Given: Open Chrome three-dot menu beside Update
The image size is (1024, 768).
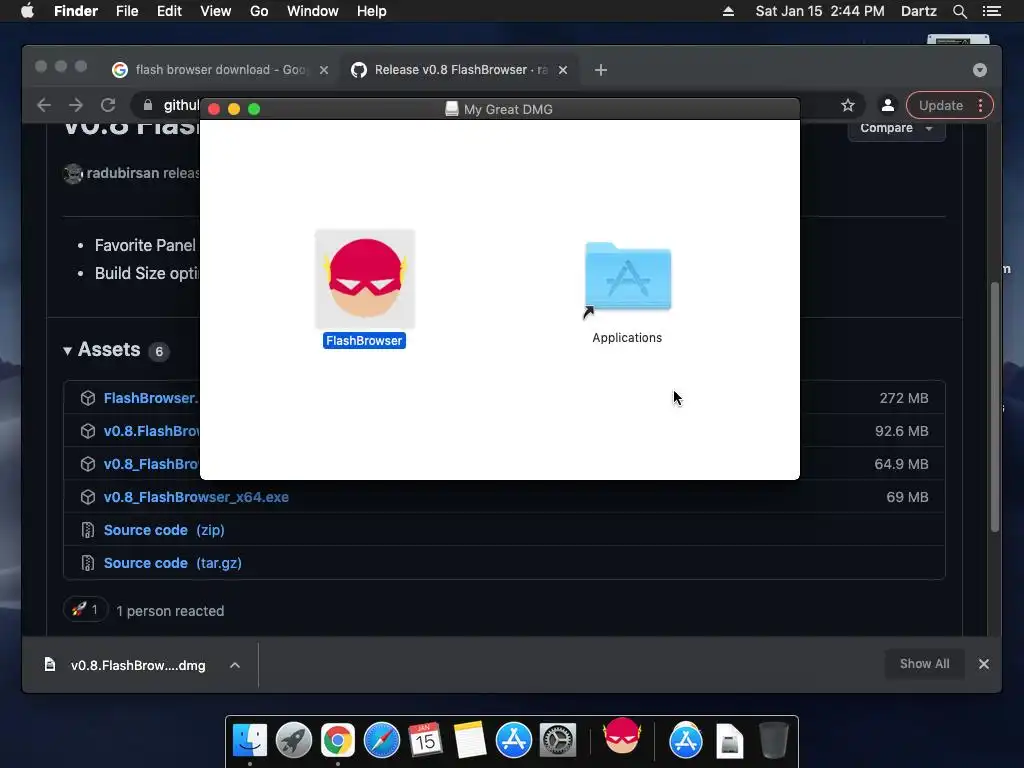Looking at the screenshot, I should 980,105.
